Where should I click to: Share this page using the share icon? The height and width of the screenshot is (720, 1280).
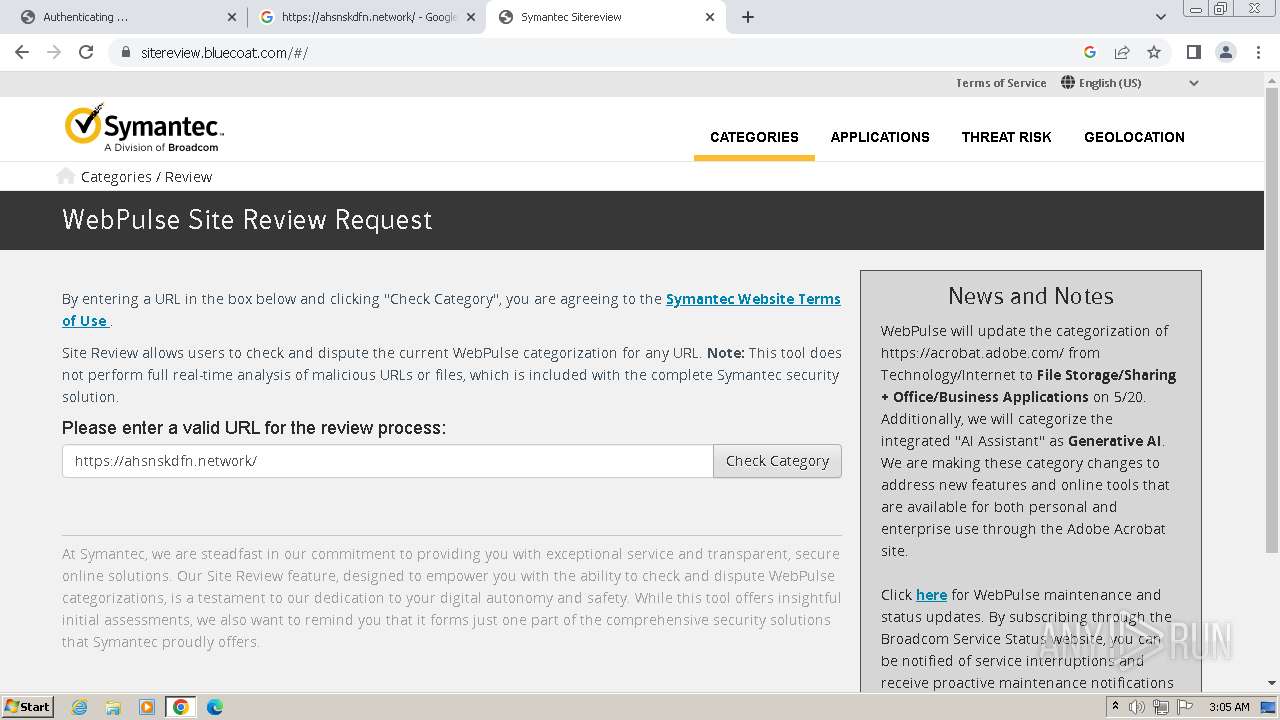pos(1122,52)
